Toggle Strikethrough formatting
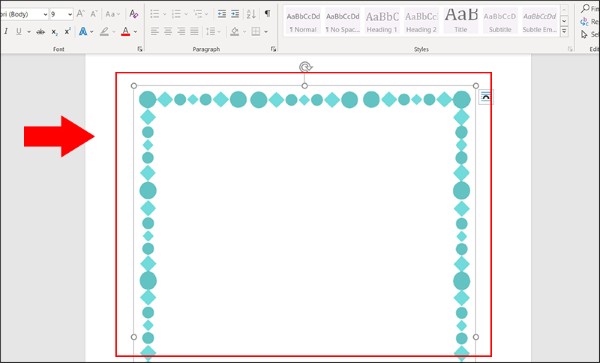 point(41,32)
